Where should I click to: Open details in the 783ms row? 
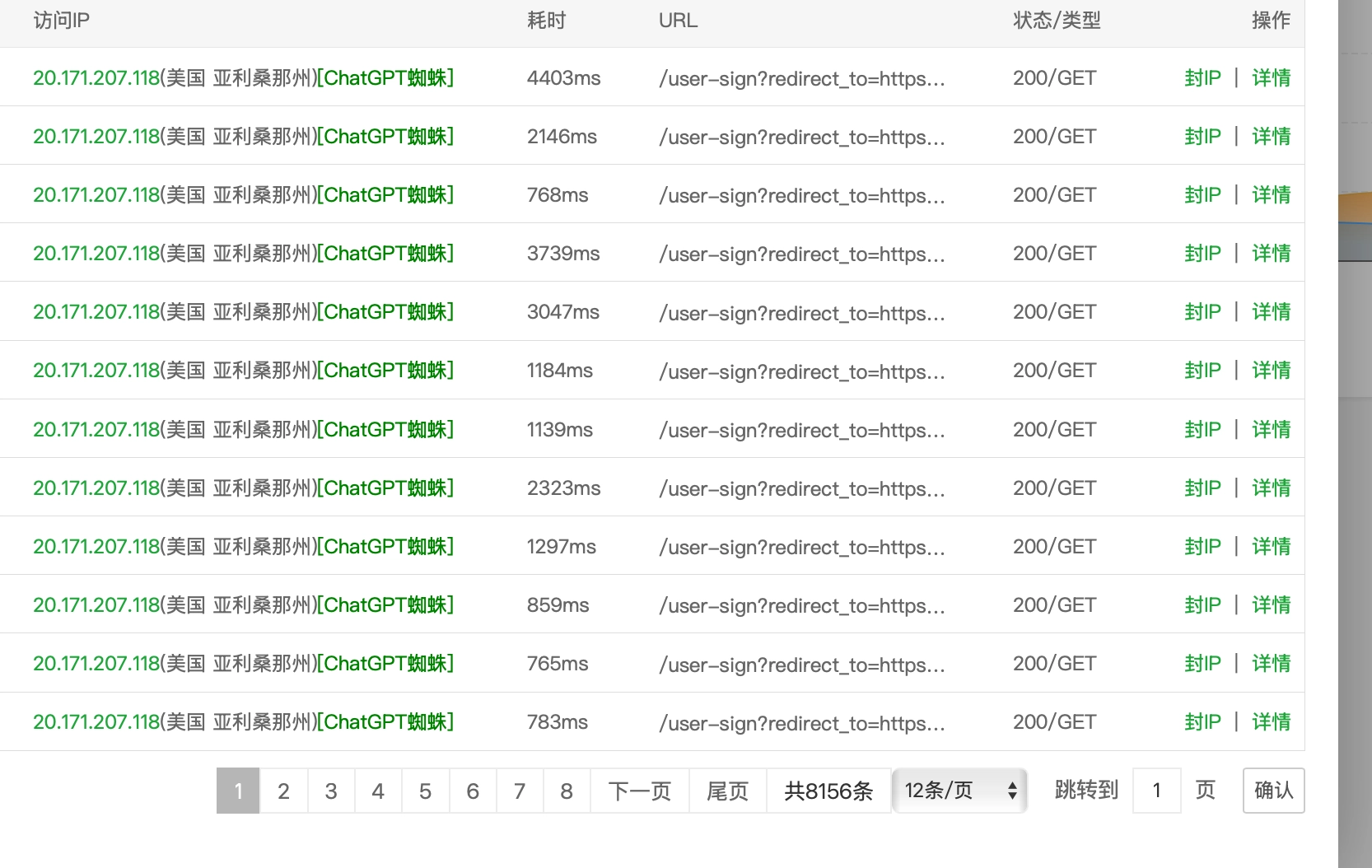[1271, 721]
